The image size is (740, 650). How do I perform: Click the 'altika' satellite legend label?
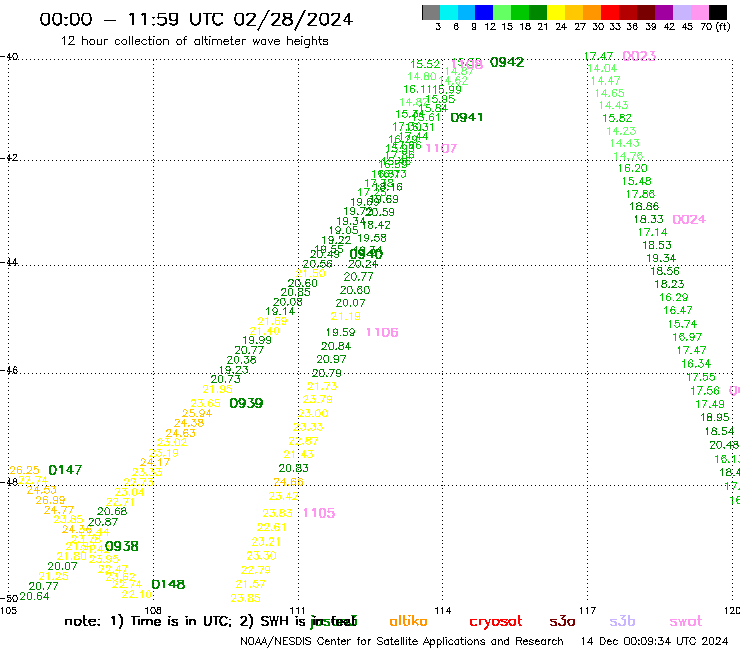[408, 621]
